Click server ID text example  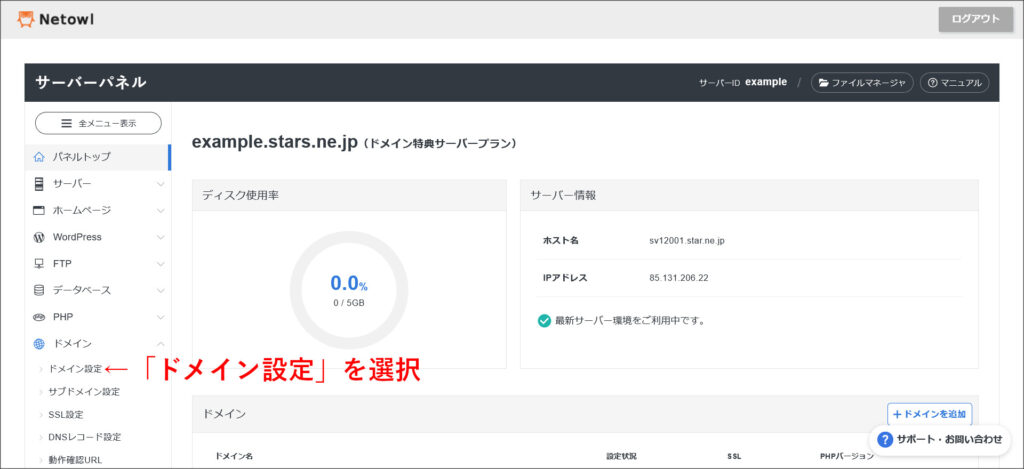(766, 82)
